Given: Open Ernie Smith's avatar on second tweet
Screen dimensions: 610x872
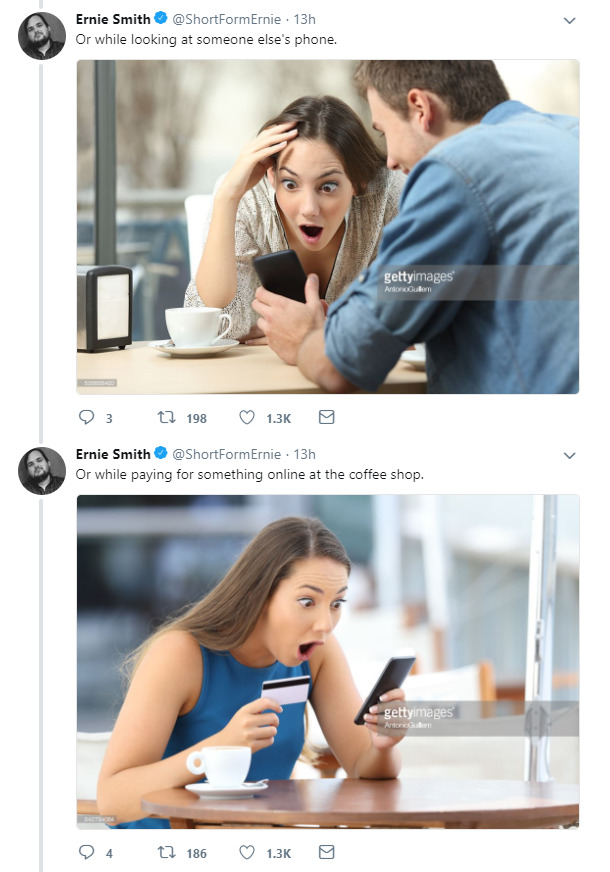Looking at the screenshot, I should [x=42, y=471].
